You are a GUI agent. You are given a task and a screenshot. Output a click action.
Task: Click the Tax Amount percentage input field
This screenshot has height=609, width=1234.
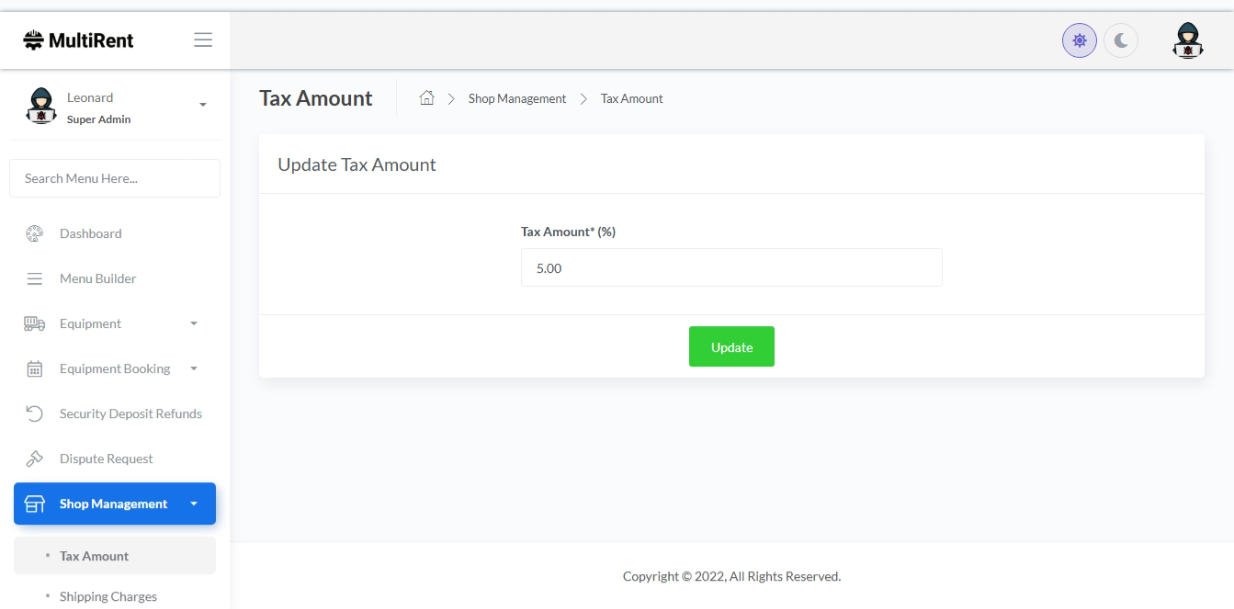(731, 268)
